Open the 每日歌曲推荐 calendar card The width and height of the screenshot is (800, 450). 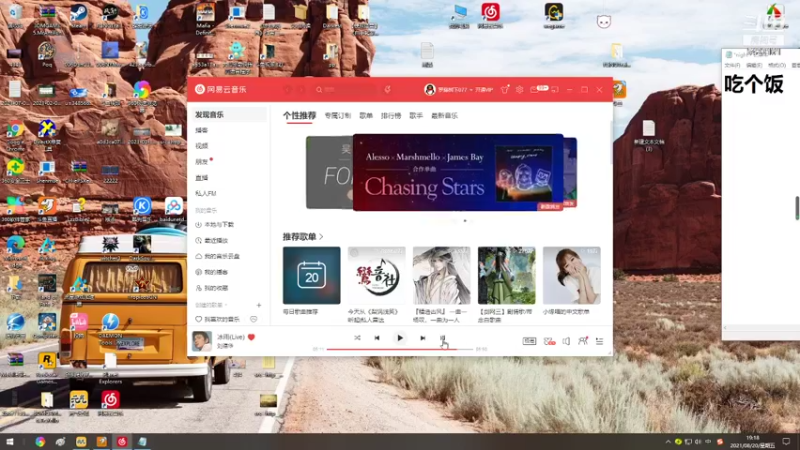point(311,276)
